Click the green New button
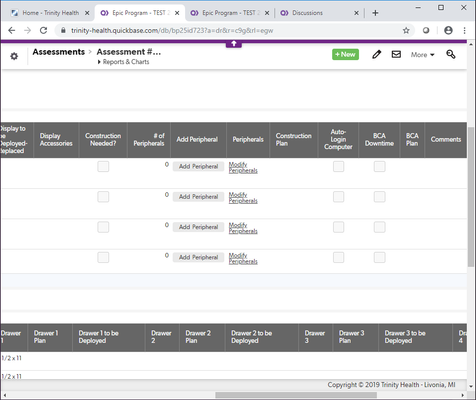 pyautogui.click(x=345, y=54)
